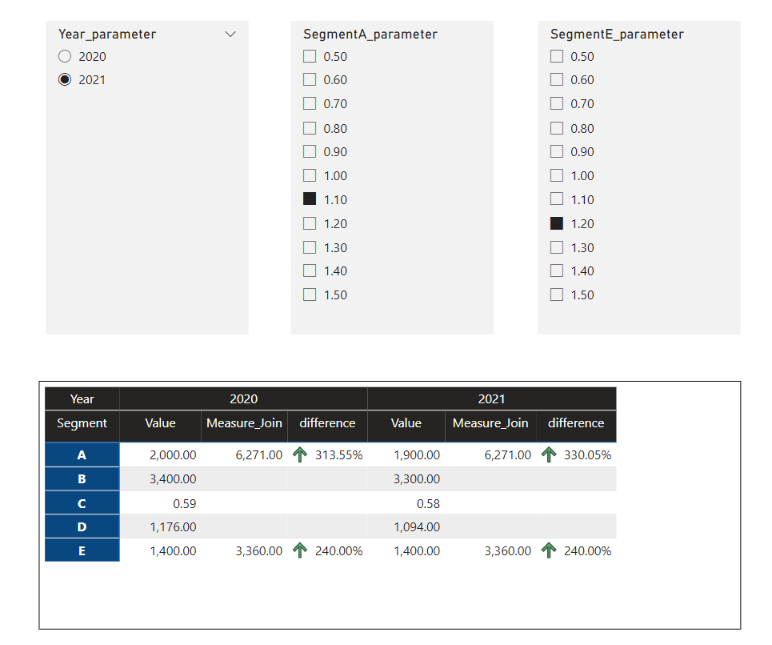The image size is (772, 645).
Task: Click the up arrow icon beside 313.55%
Action: click(300, 454)
